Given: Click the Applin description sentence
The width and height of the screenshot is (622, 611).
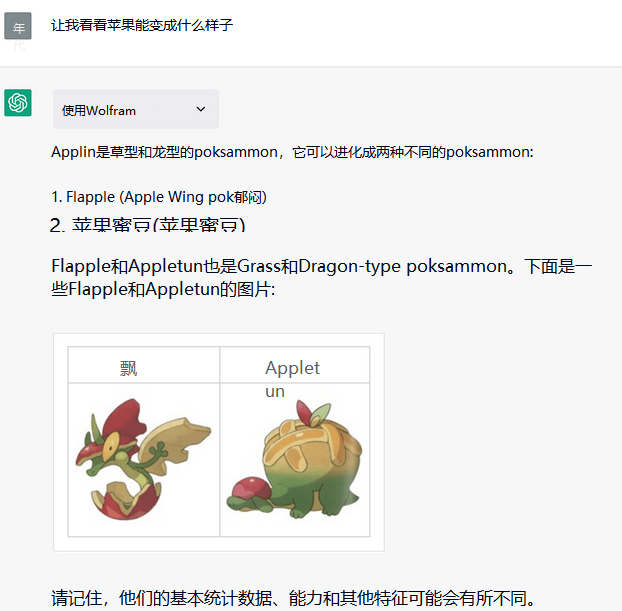Looking at the screenshot, I should (292, 152).
